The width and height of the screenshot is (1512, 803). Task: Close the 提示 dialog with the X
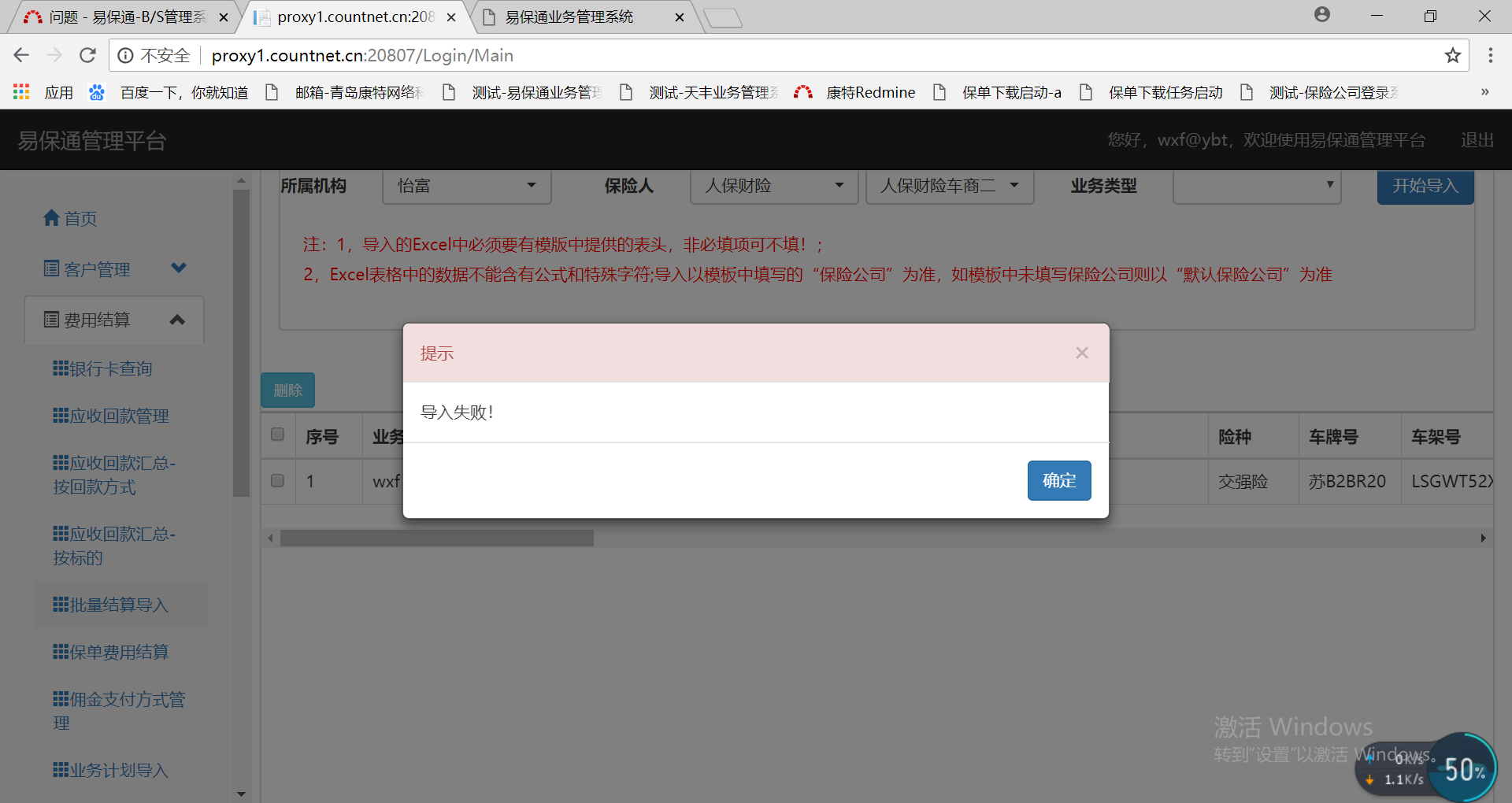pyautogui.click(x=1082, y=353)
